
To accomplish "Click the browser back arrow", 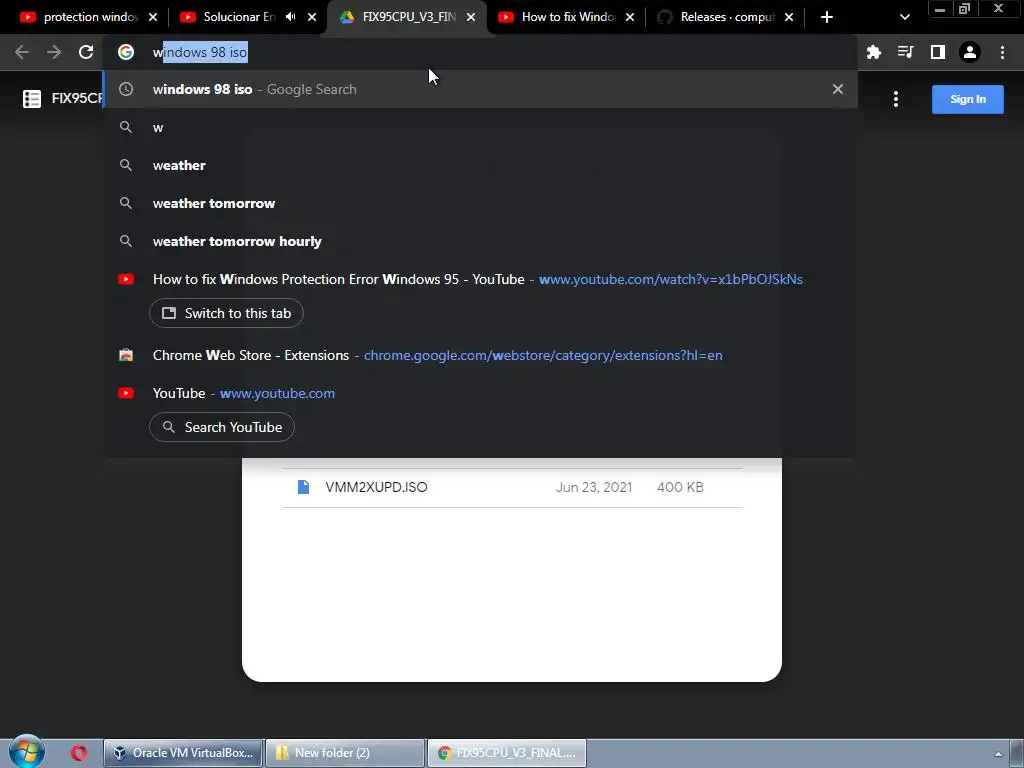I will [x=22, y=52].
